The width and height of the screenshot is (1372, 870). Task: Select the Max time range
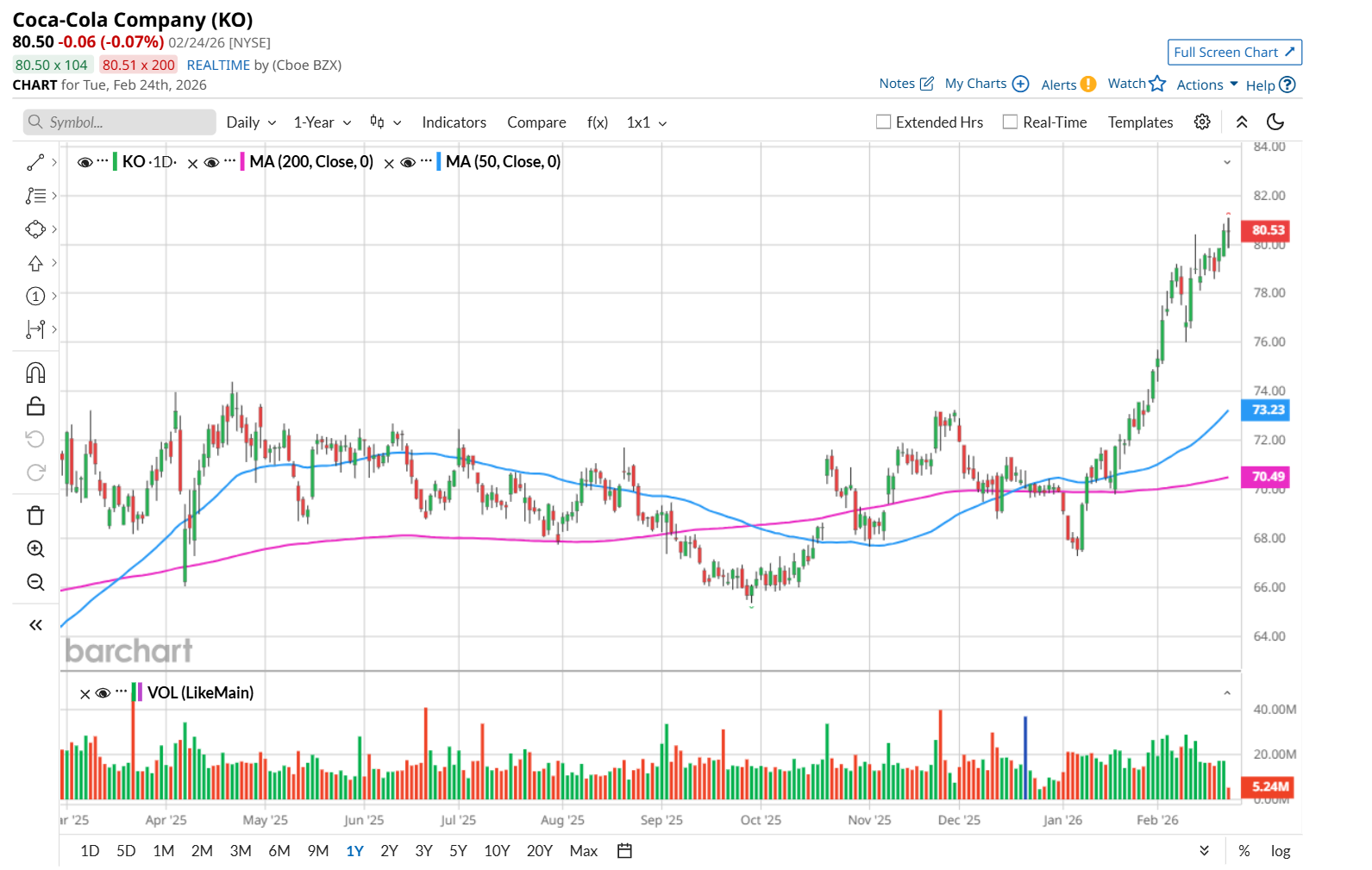pyautogui.click(x=584, y=851)
